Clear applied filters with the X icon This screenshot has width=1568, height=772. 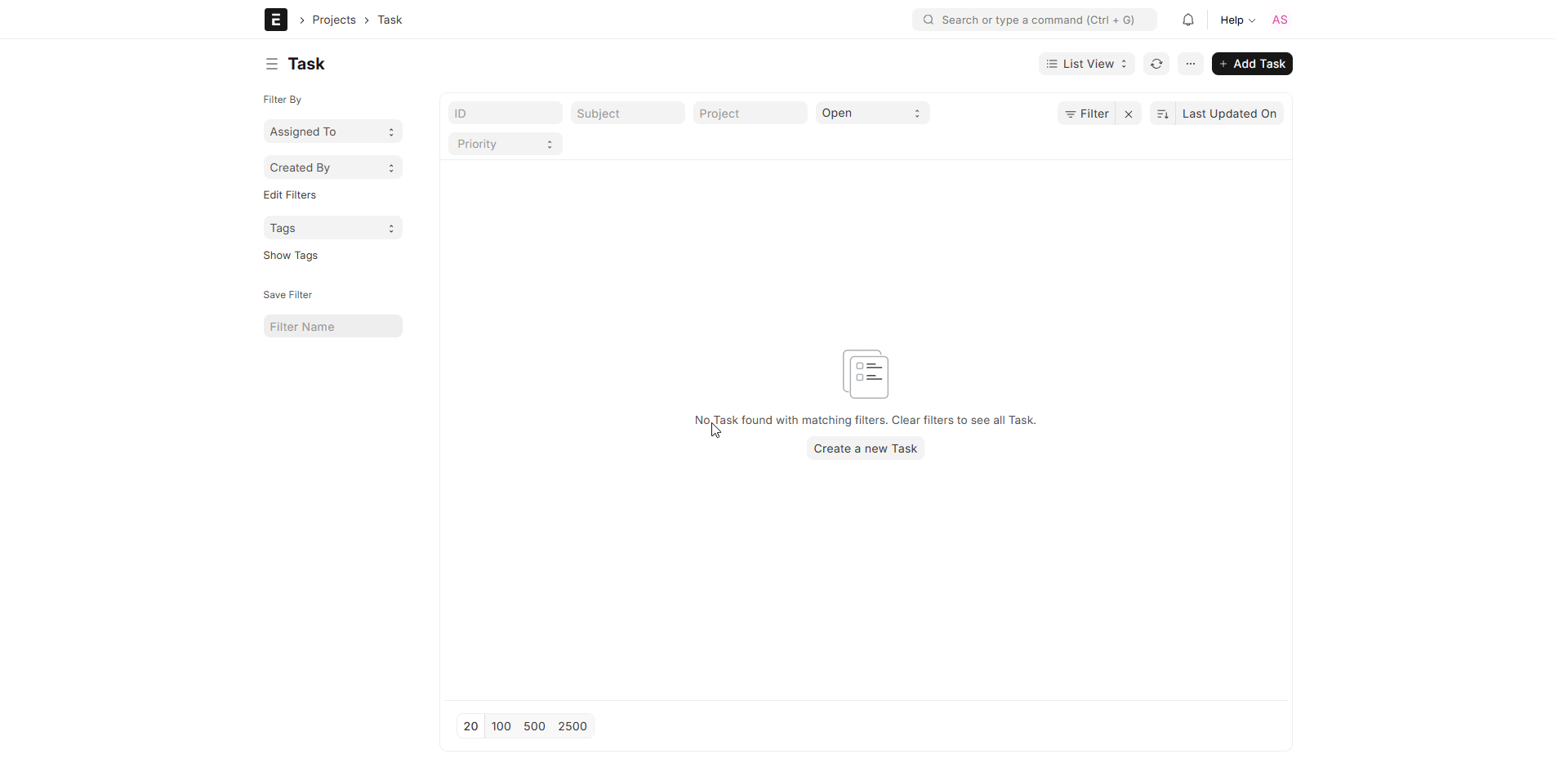click(1129, 114)
